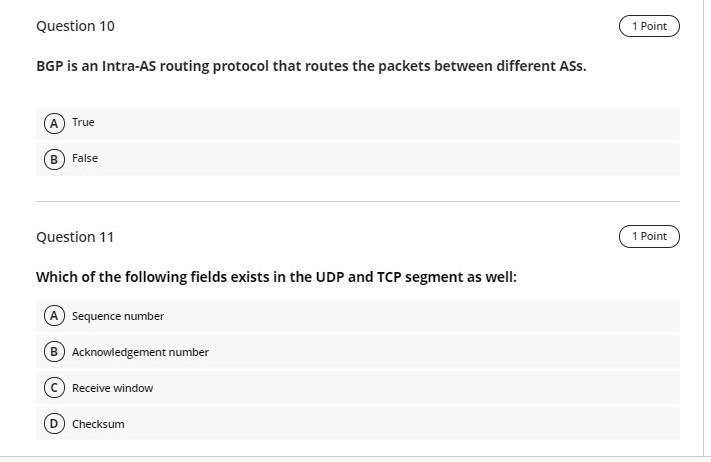Select the circled A icon beside True

tap(54, 123)
